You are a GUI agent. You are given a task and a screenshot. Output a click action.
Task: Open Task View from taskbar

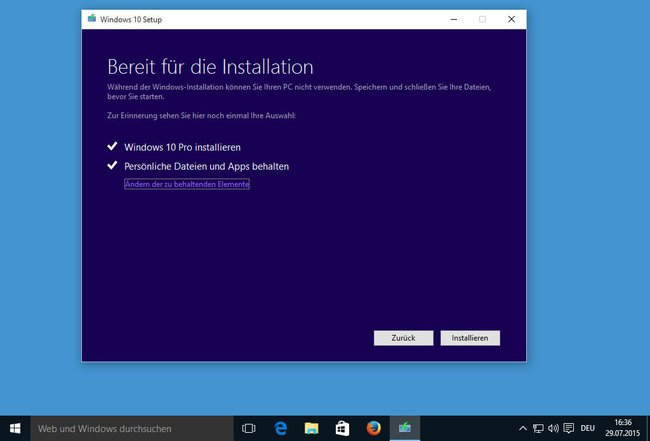pyautogui.click(x=249, y=429)
